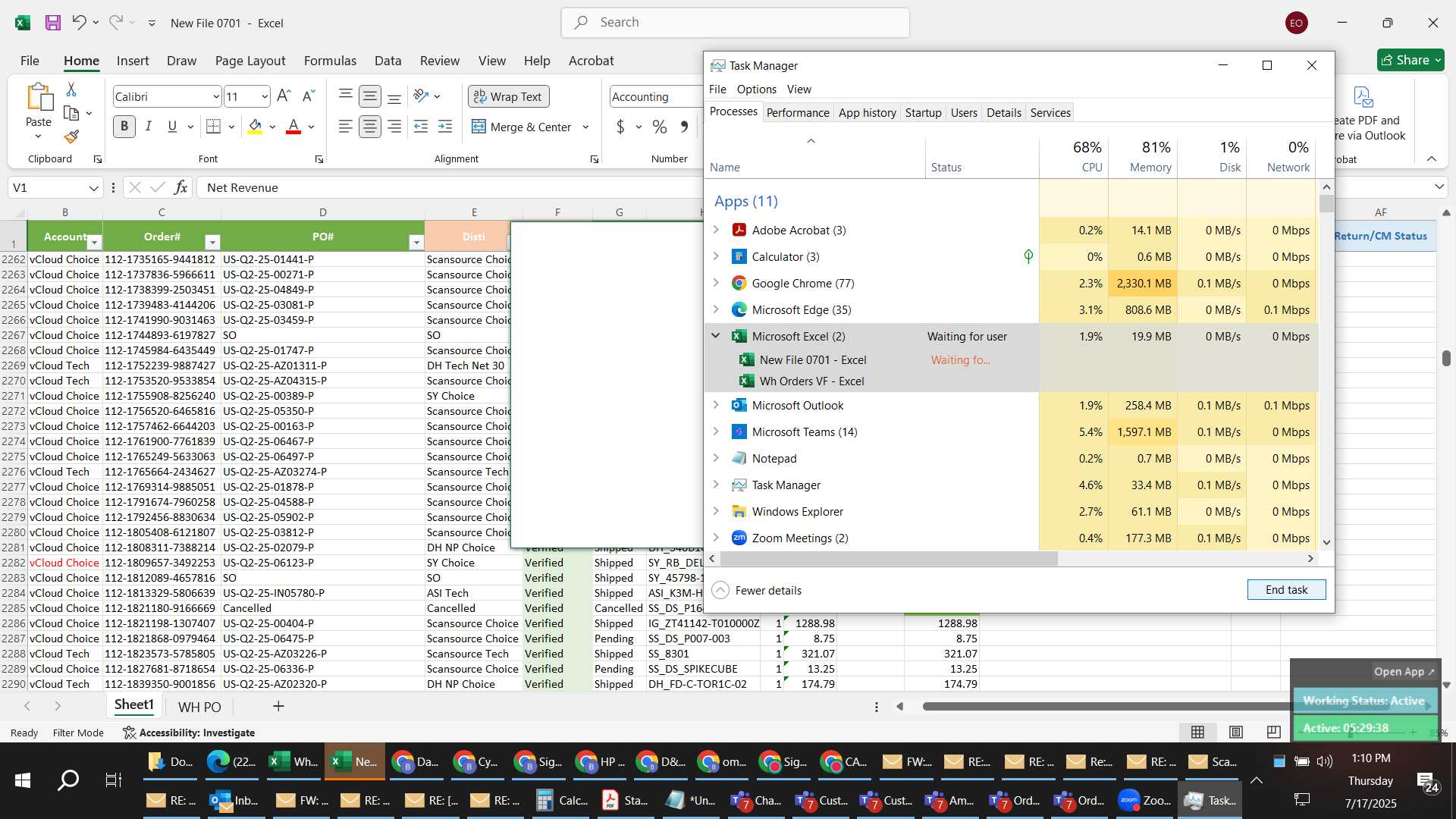Open Zoom from the taskbar
The height and width of the screenshot is (819, 1456).
tap(1145, 800)
